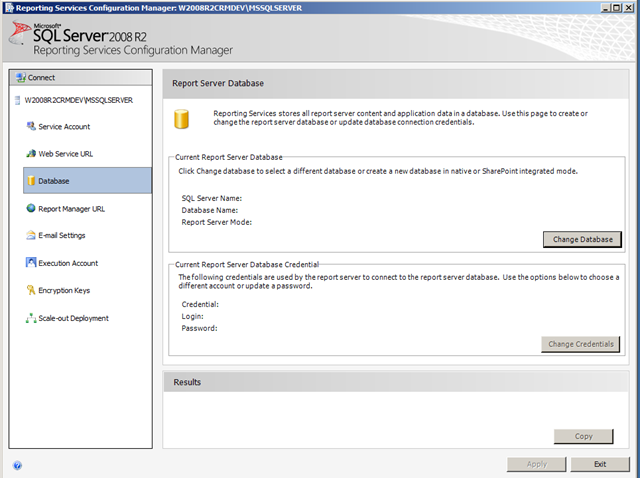The image size is (640, 478).
Task: Open the Service Account page
Action: pos(64,127)
